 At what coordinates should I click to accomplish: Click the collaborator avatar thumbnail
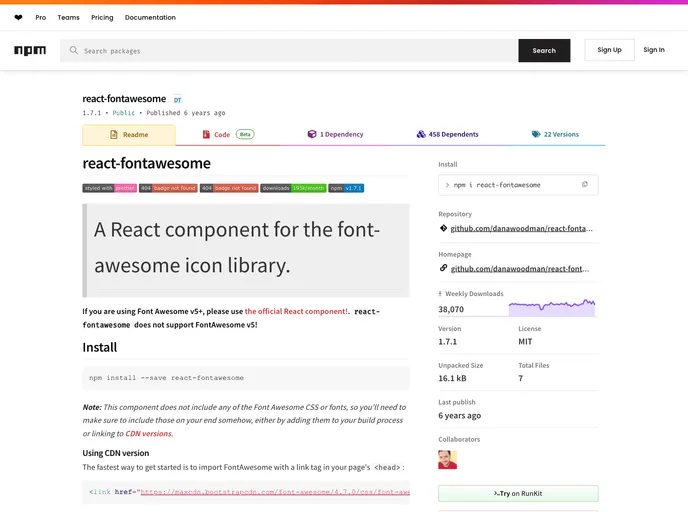click(x=448, y=459)
